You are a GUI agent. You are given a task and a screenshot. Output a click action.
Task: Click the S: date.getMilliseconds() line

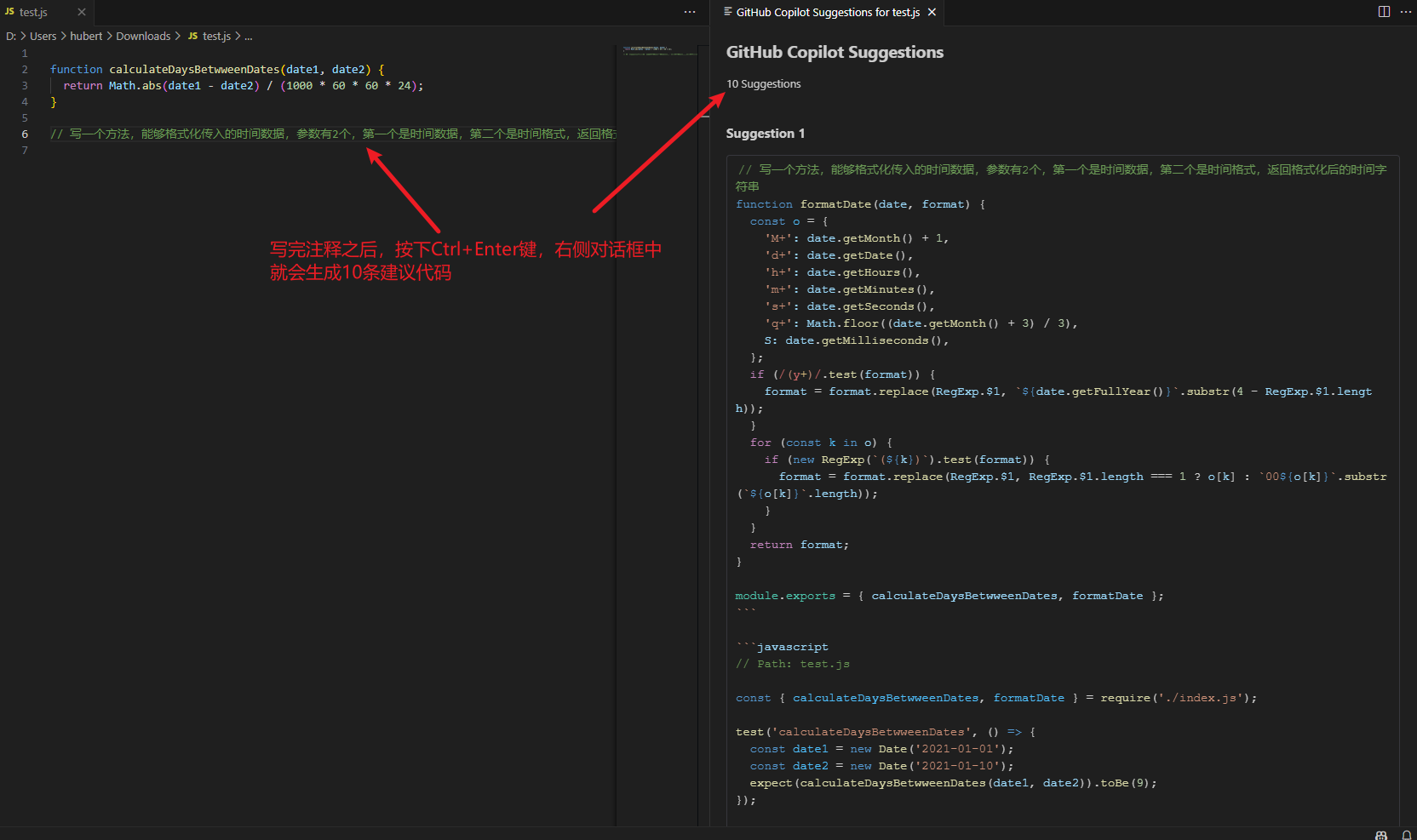click(857, 340)
